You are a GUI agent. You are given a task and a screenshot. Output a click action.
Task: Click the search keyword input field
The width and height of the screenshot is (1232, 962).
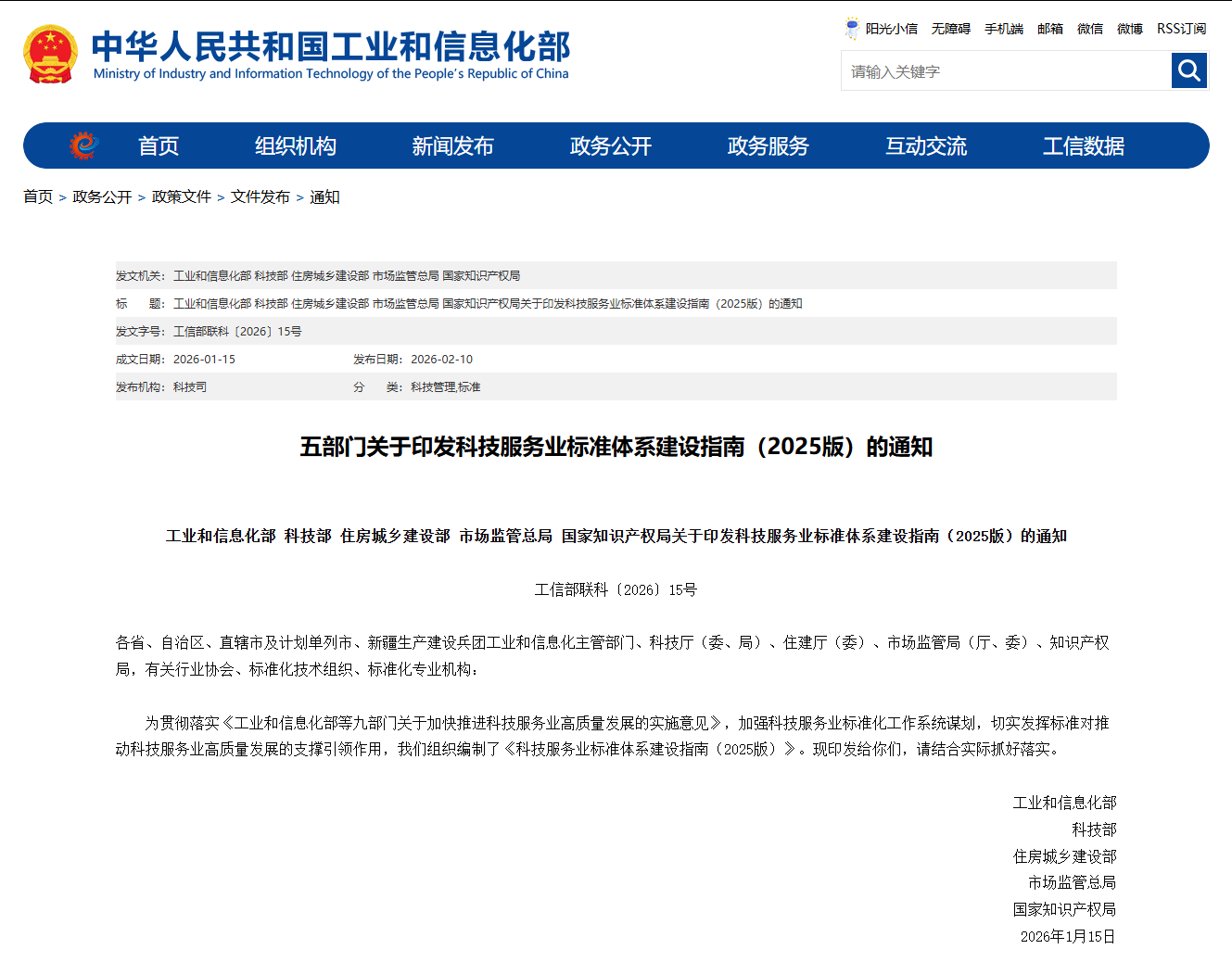(x=1001, y=70)
